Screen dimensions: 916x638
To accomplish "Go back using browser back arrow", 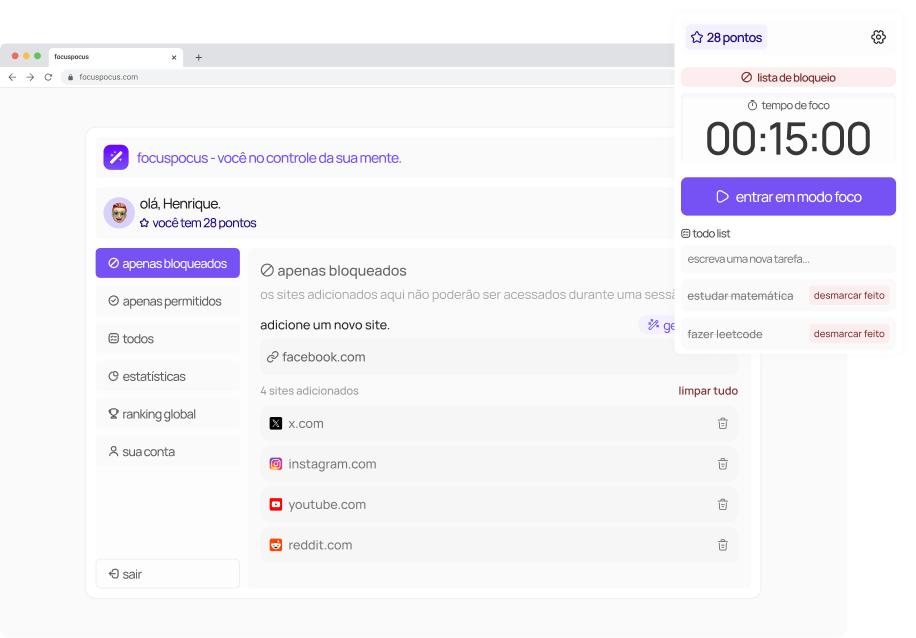I will click(12, 77).
